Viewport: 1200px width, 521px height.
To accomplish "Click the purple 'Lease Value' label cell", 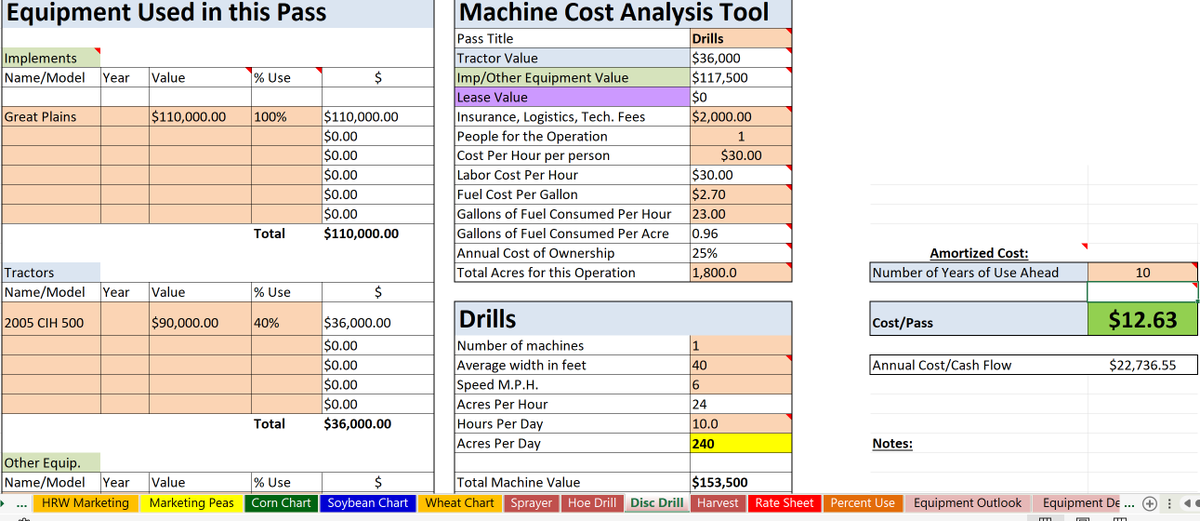I will click(572, 97).
